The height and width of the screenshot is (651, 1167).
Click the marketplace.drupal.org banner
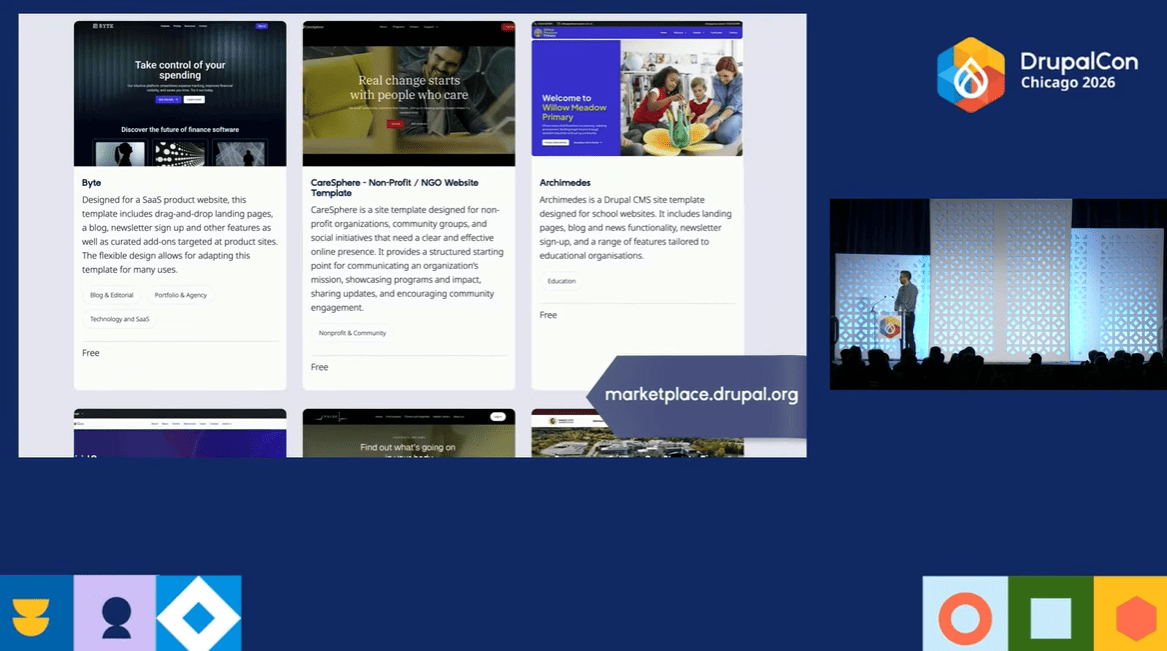click(x=700, y=395)
